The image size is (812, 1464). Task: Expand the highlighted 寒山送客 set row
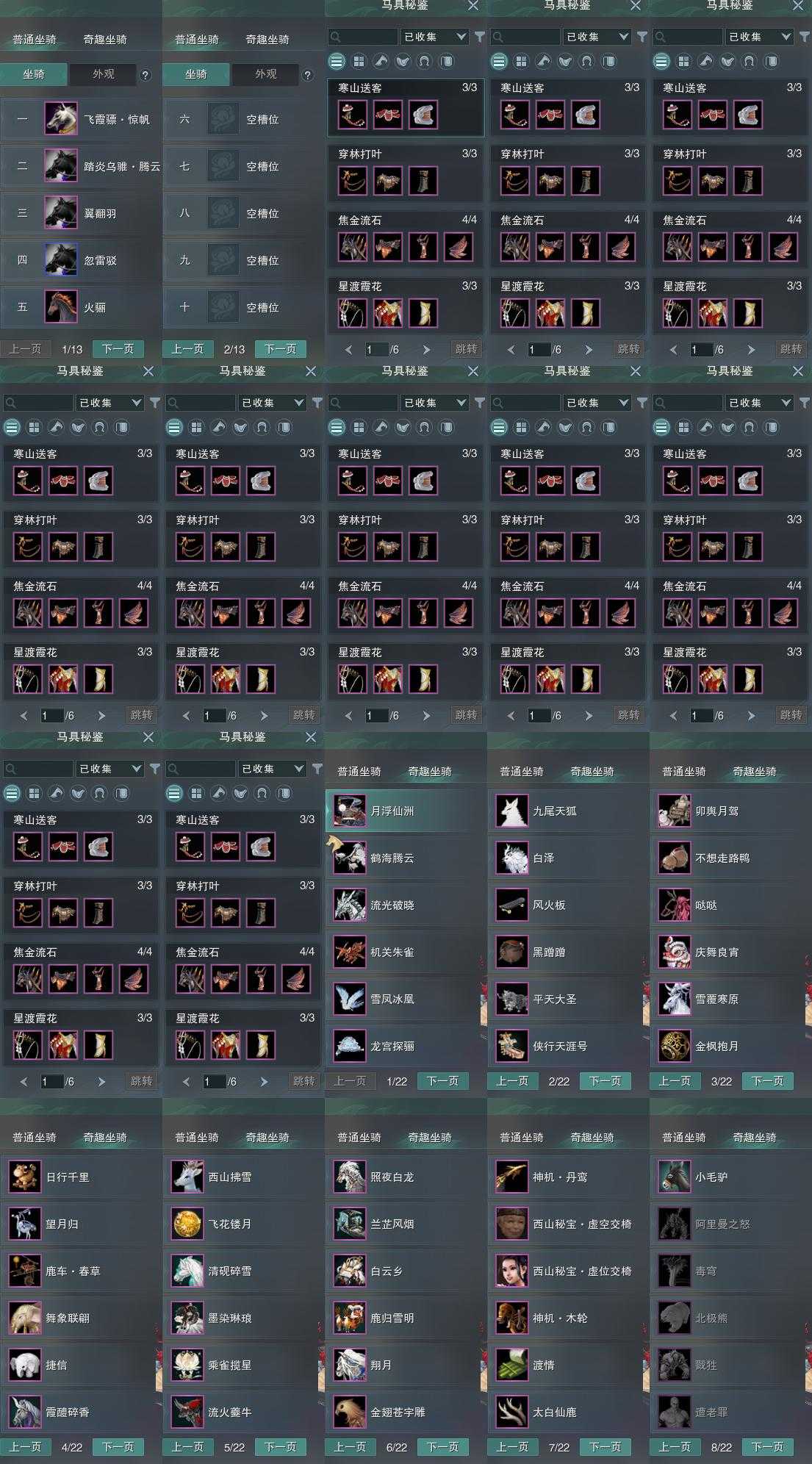click(405, 87)
